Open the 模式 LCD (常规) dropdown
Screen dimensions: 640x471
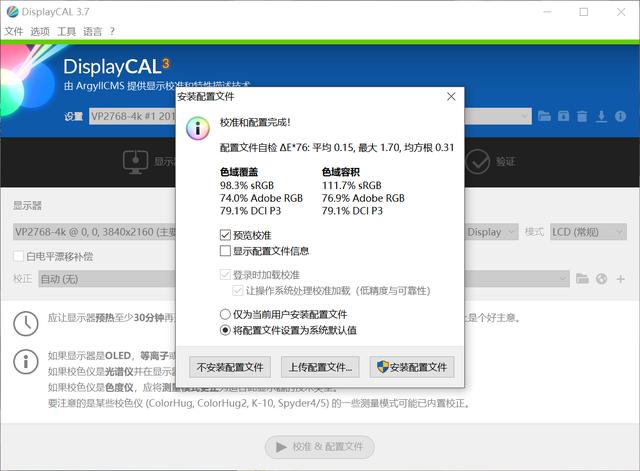click(588, 232)
